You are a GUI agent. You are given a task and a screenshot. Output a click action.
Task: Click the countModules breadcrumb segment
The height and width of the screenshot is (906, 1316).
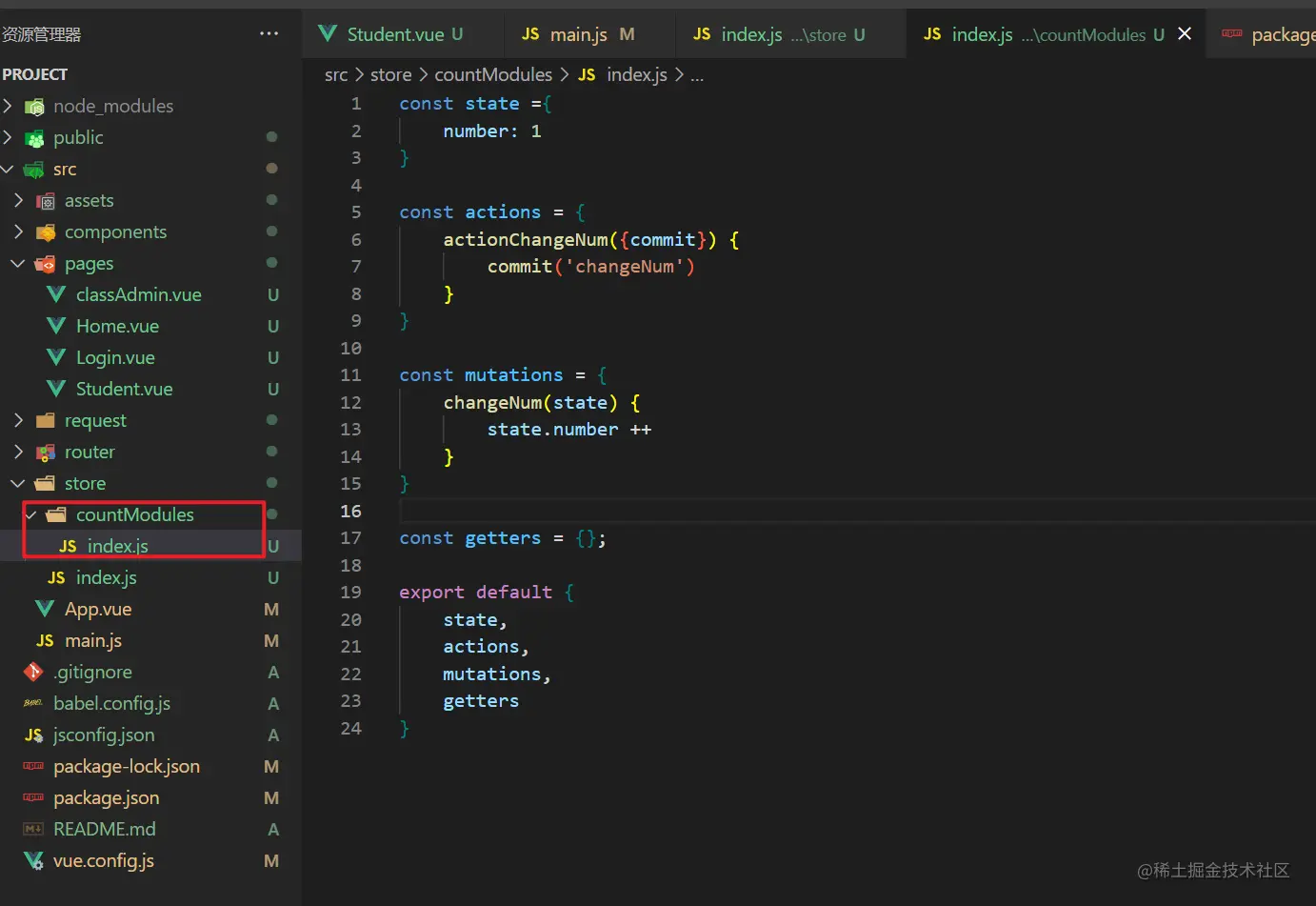pos(493,74)
